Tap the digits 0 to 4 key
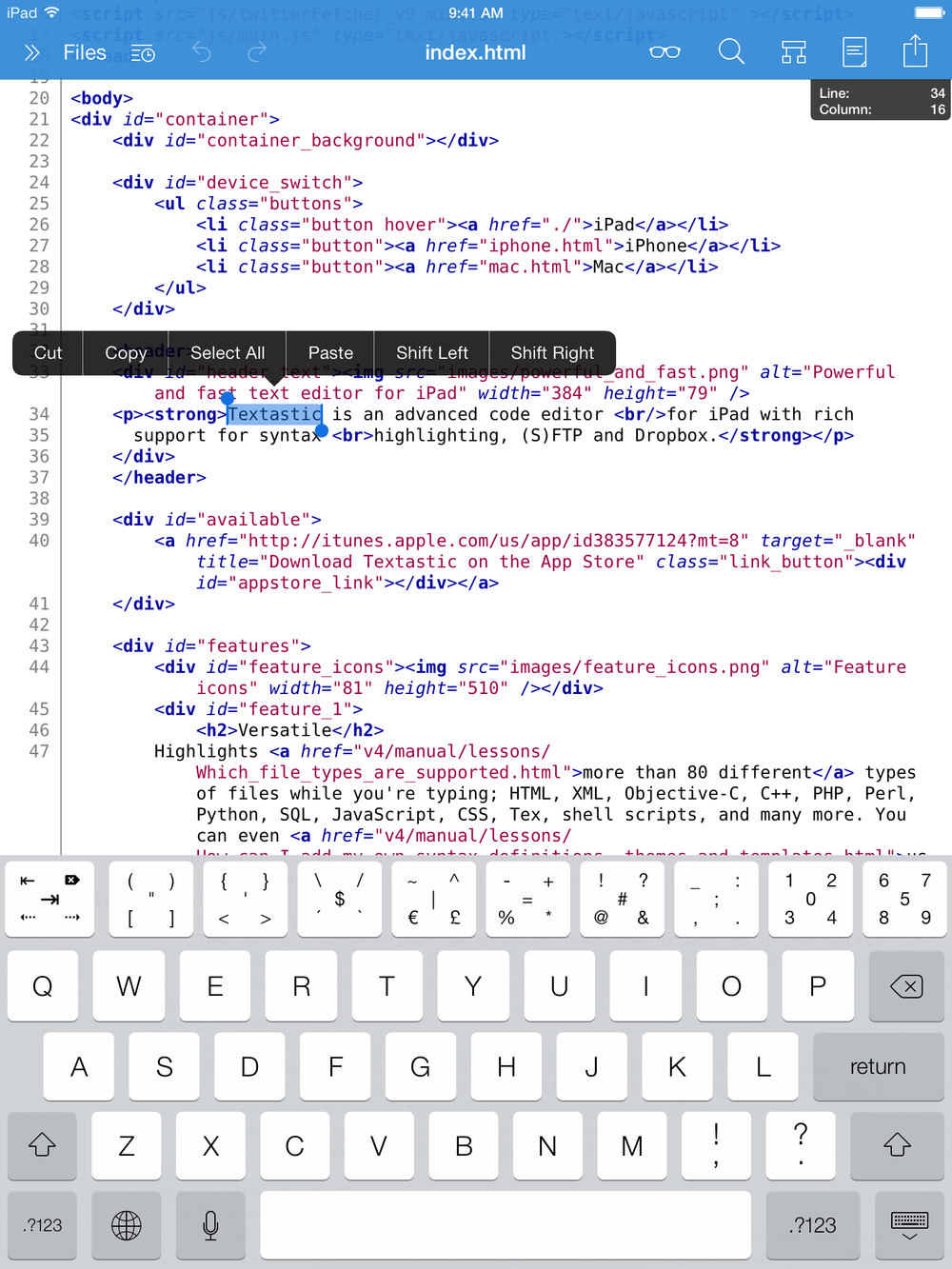Image resolution: width=952 pixels, height=1269 pixels. (x=810, y=900)
